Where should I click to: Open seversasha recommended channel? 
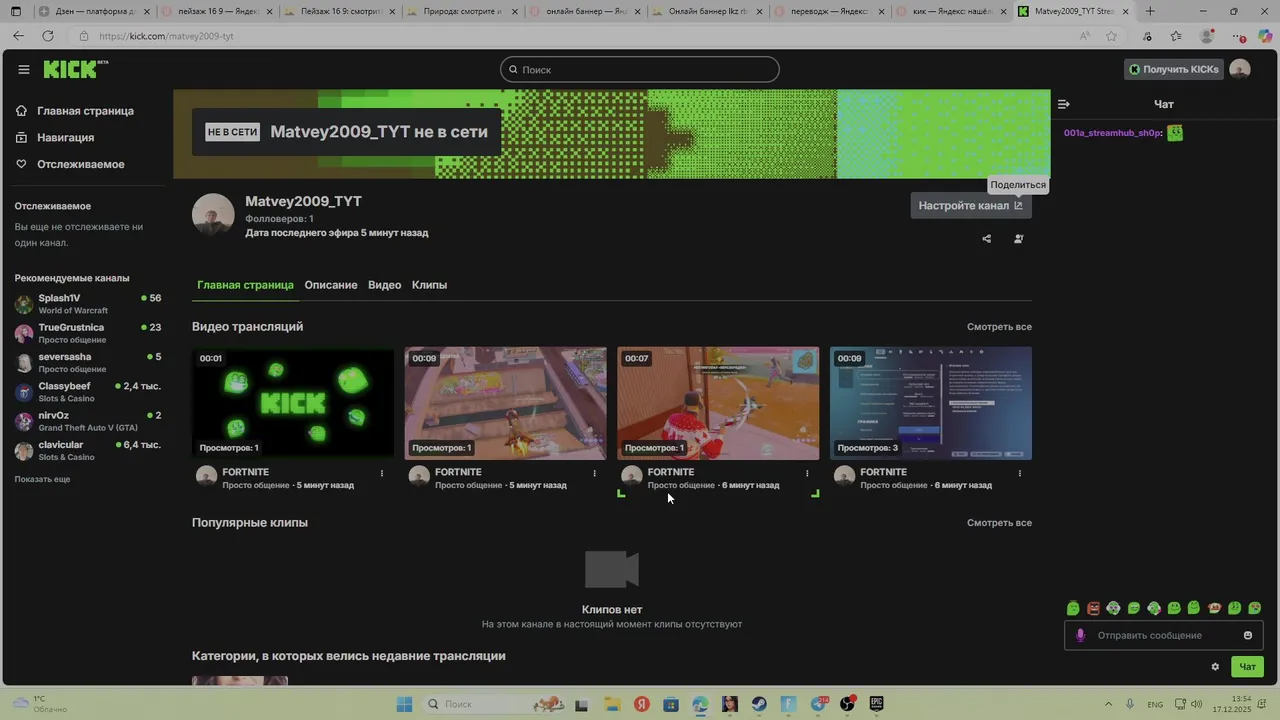88,362
